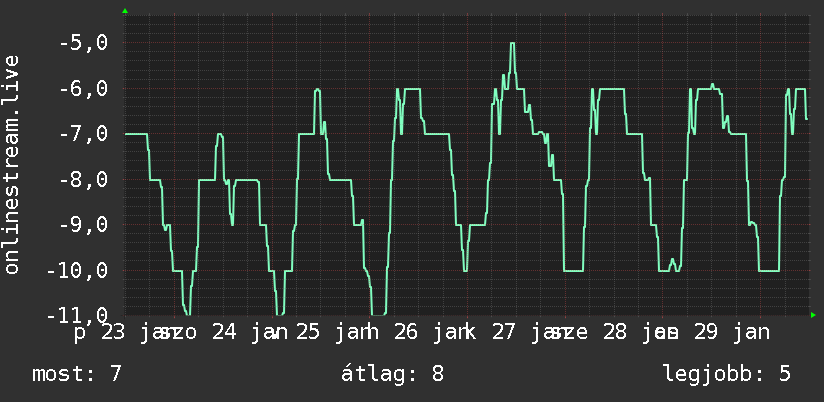Click the -6,0 y-axis label
The image size is (824, 402).
(84, 88)
